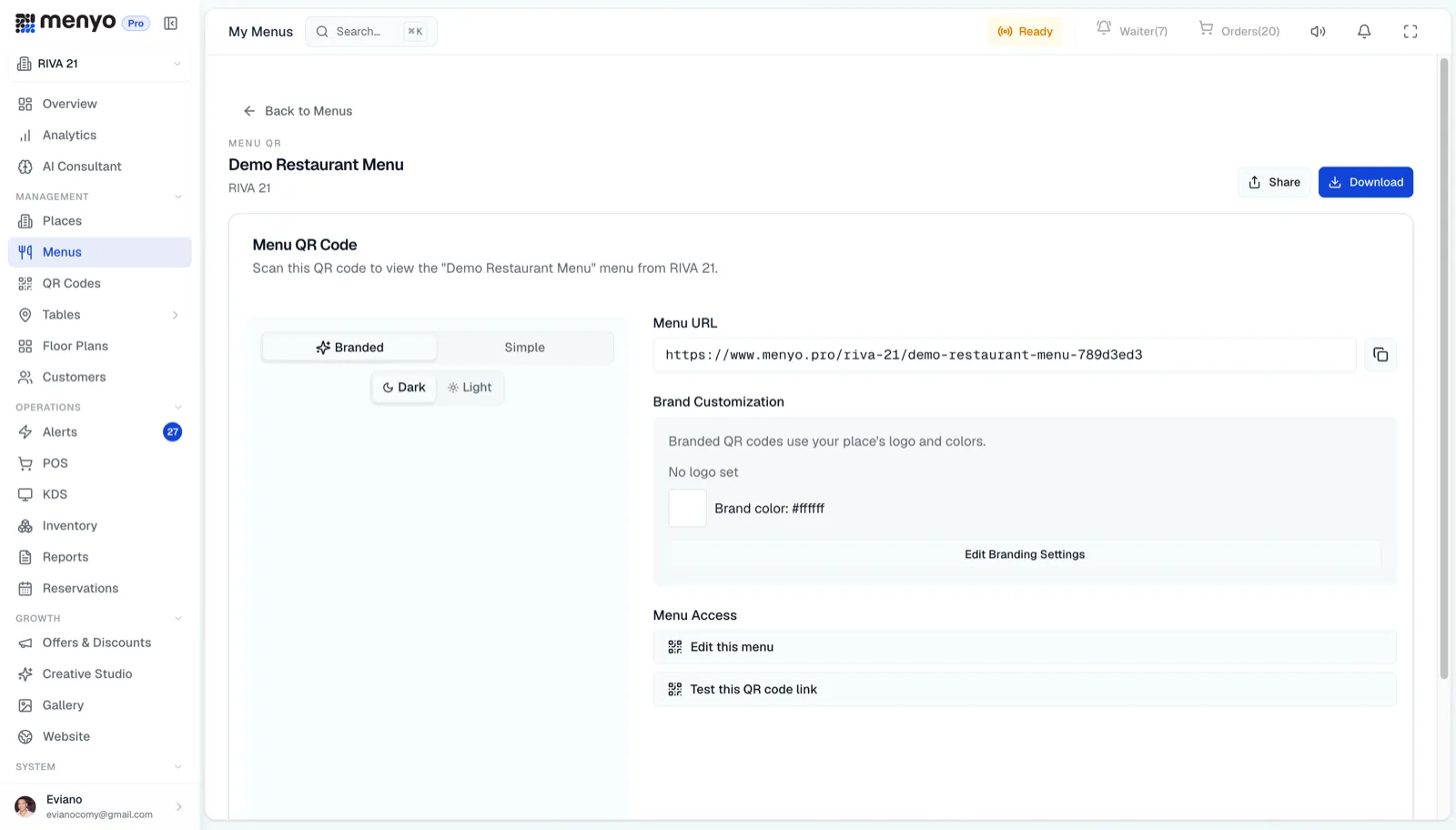The height and width of the screenshot is (830, 1456).
Task: Select the Branded QR tab
Action: 349,348
